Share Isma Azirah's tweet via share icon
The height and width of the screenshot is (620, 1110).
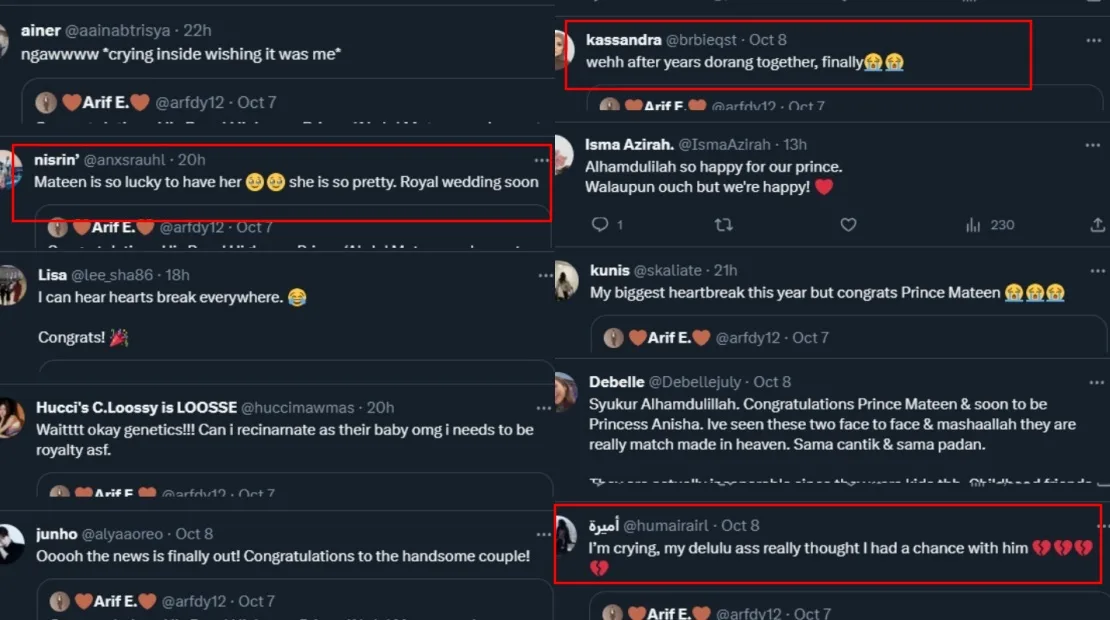1098,225
